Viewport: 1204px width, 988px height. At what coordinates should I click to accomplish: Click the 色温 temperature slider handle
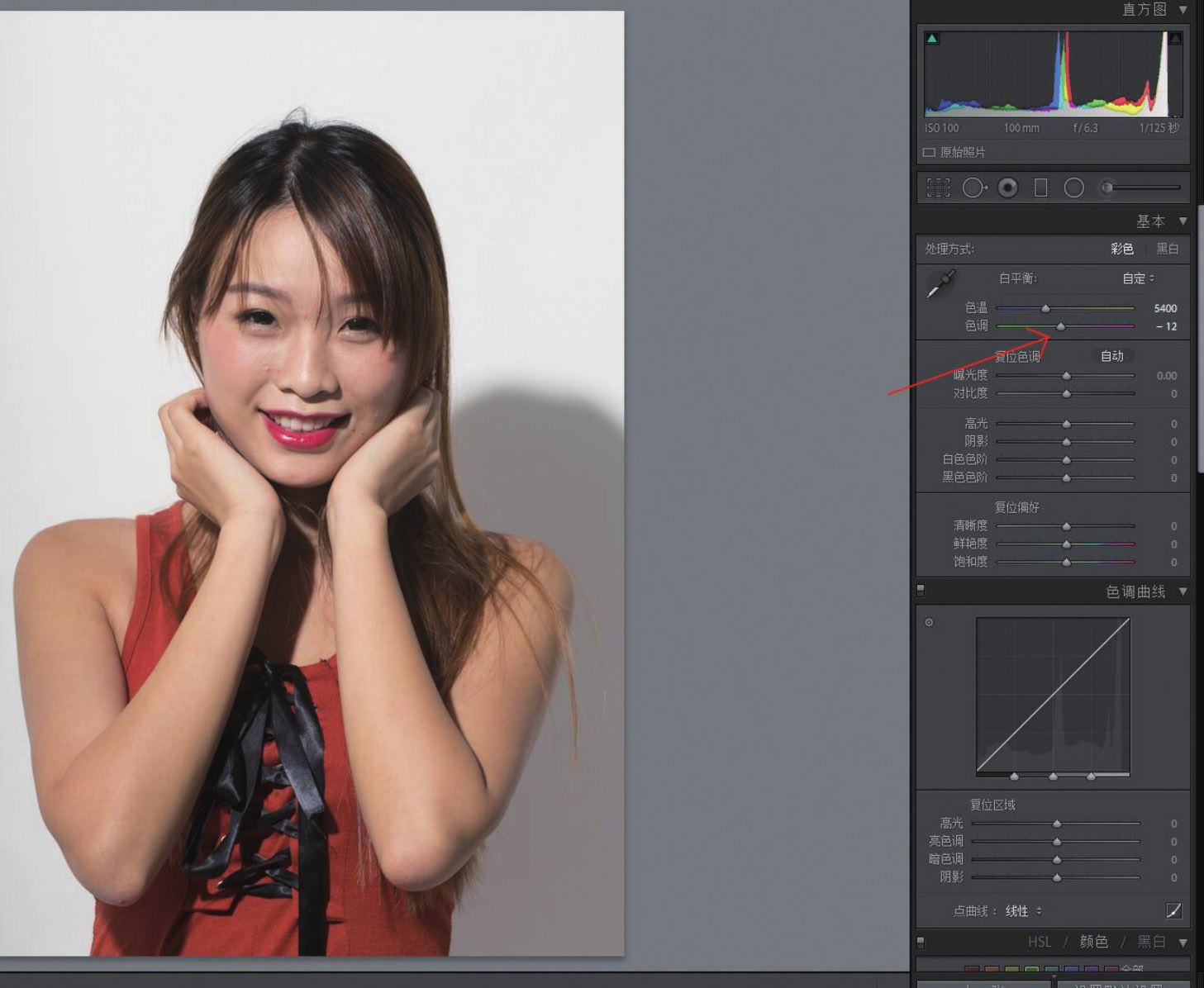1045,308
